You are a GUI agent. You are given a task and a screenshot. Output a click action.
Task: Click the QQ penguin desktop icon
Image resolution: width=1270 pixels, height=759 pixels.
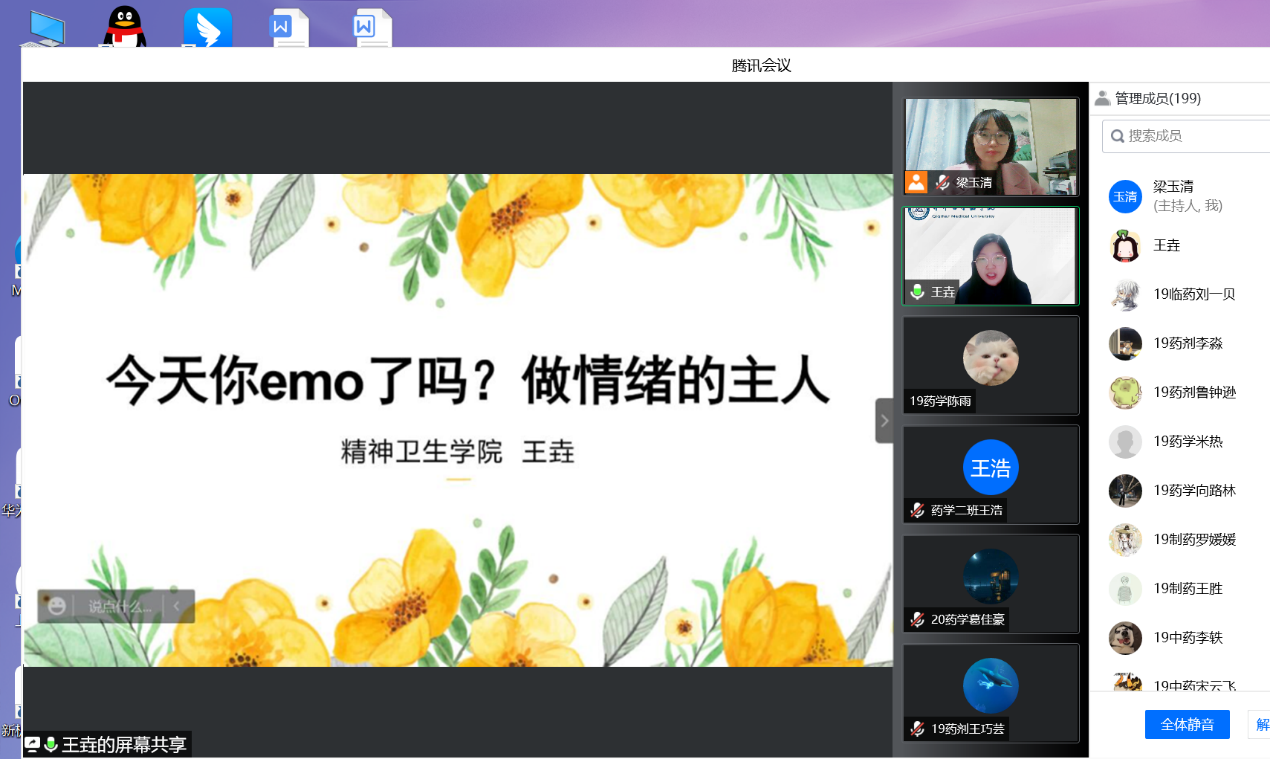click(124, 28)
